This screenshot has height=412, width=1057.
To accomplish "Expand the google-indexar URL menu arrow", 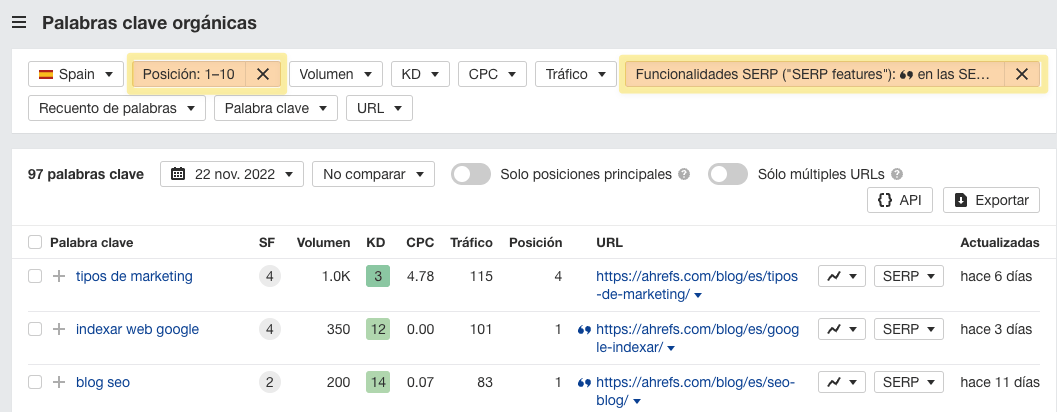I will tap(671, 348).
